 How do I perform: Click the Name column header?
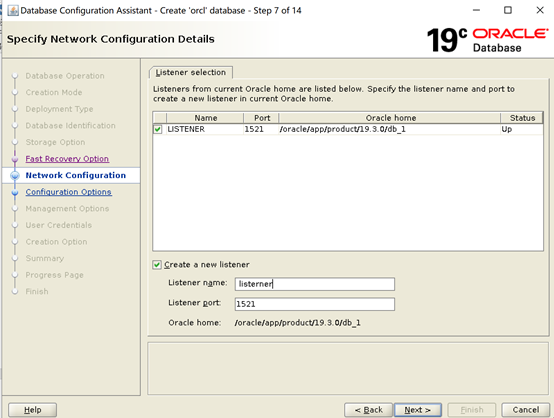click(x=205, y=118)
